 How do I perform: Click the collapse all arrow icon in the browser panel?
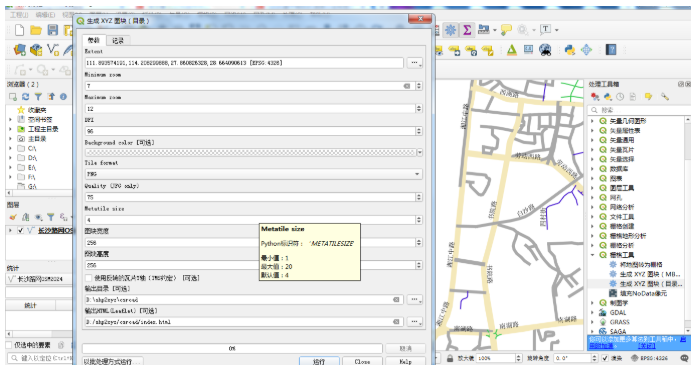(51, 96)
